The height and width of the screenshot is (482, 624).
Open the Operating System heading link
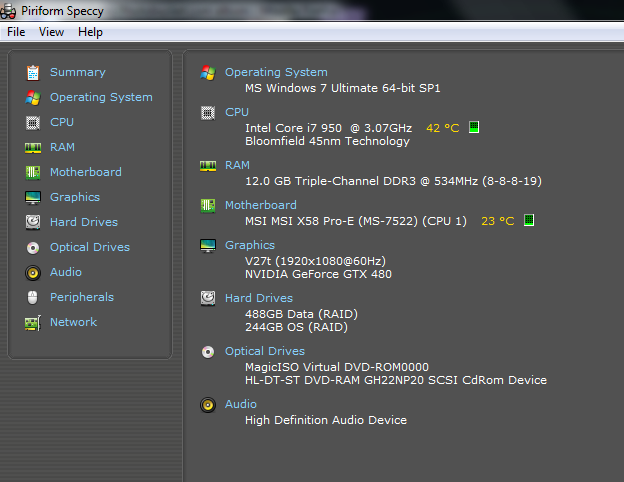point(276,72)
